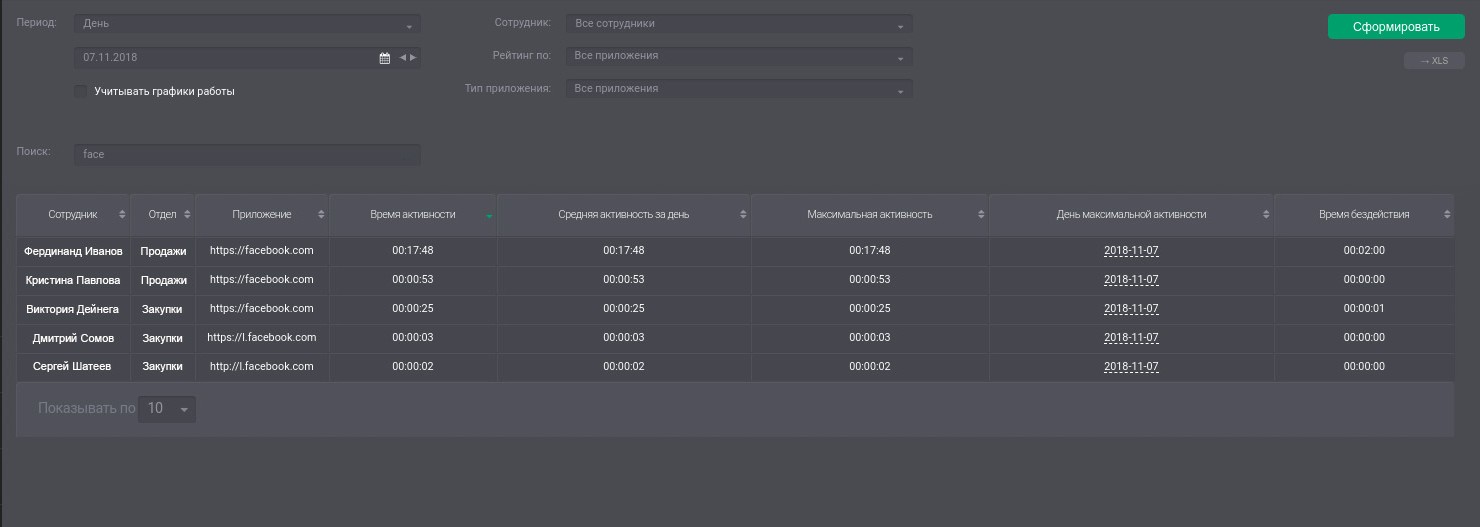
Task: Open 2018-11-07 link for Фердинанд Иванов
Action: click(1131, 251)
